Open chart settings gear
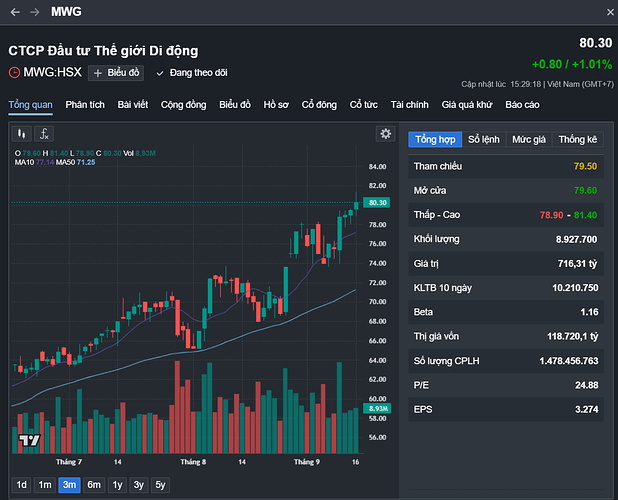The height and width of the screenshot is (500, 618). point(386,134)
